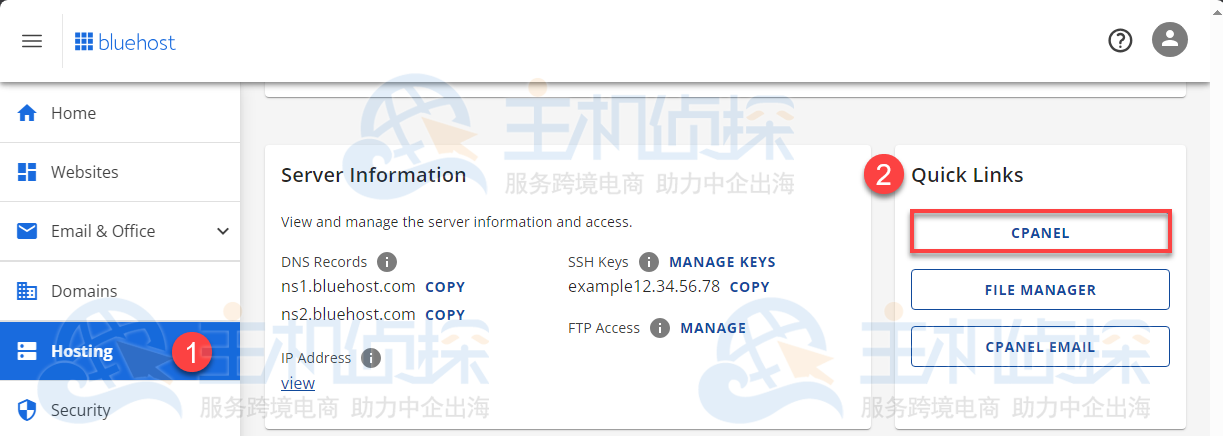Show IP Address info icon
Image resolution: width=1223 pixels, height=436 pixels.
coord(371,358)
